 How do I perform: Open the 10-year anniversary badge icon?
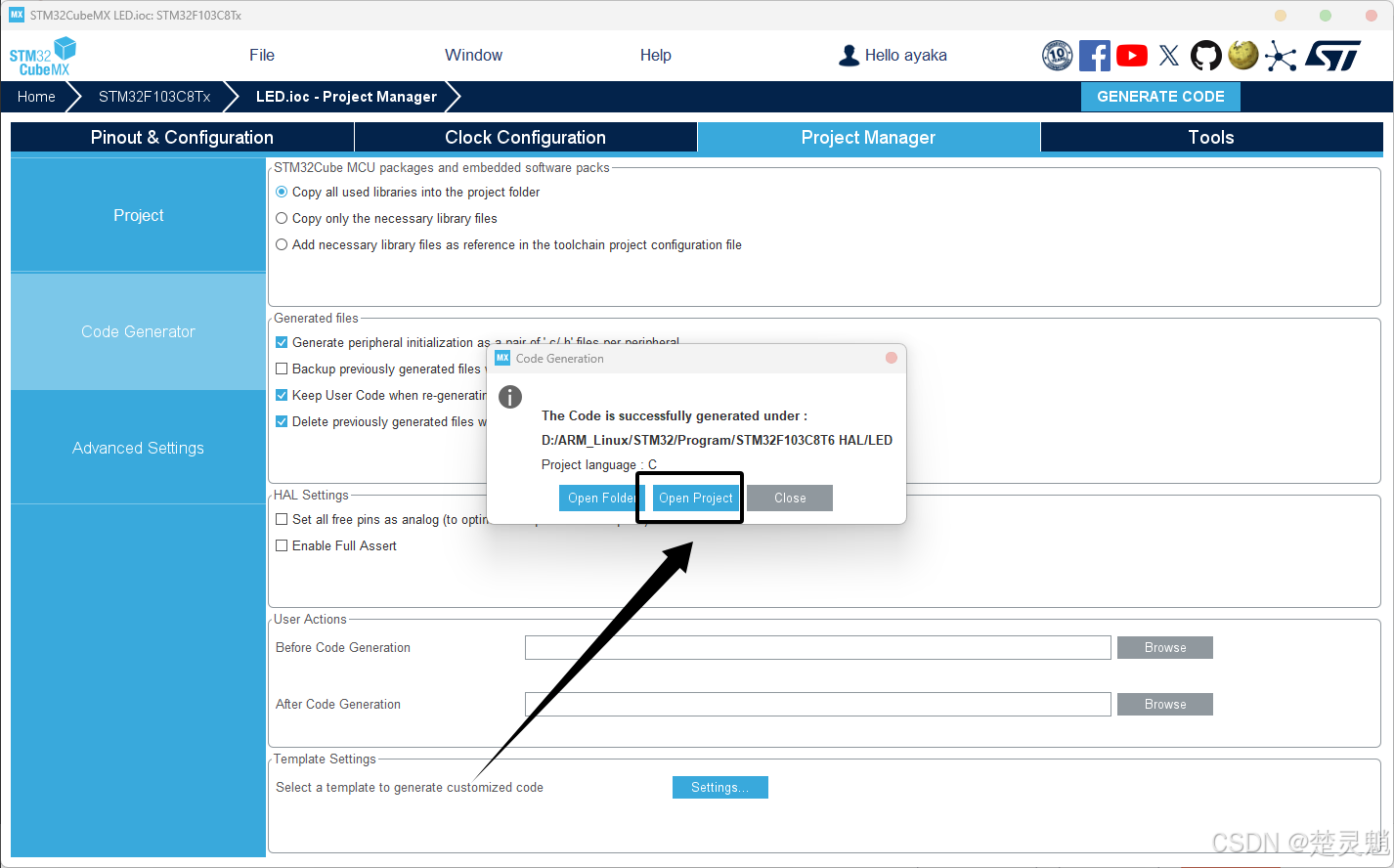tap(1058, 56)
